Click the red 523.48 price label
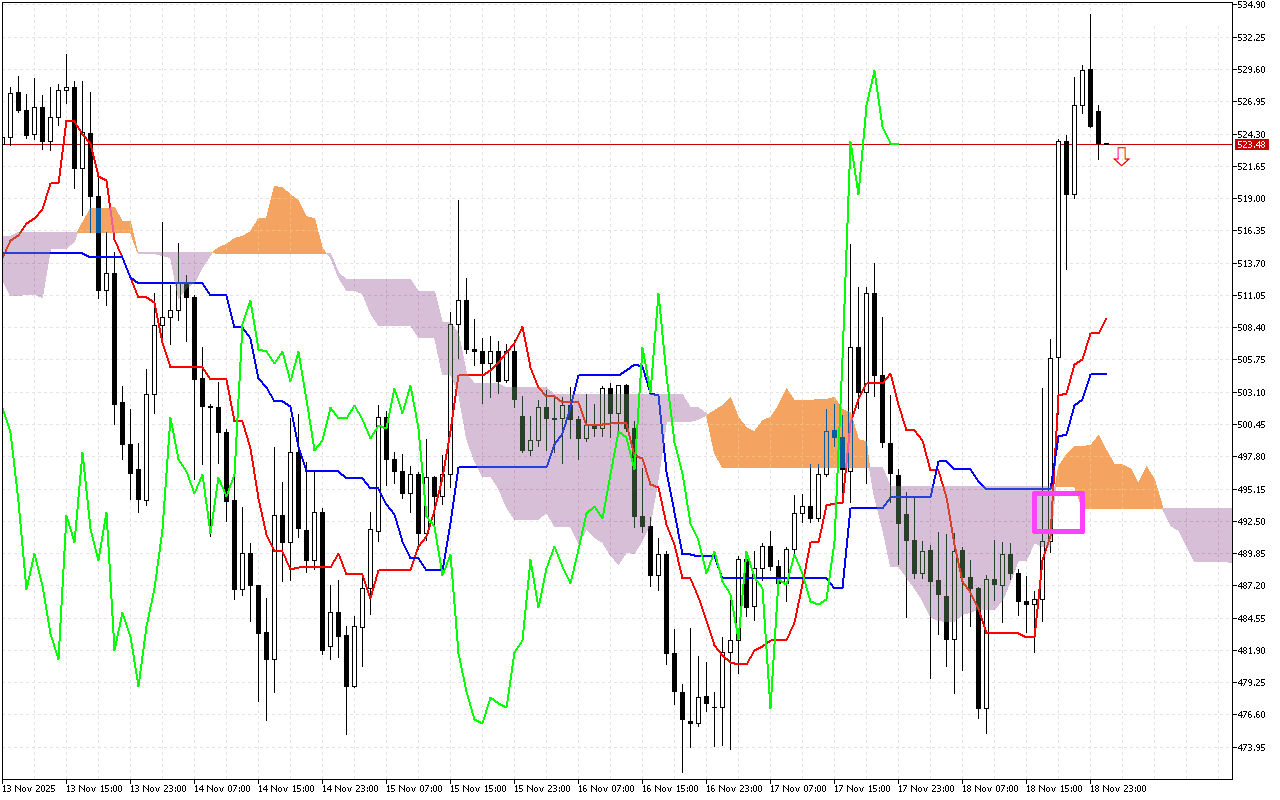1280x800 pixels. (1250, 145)
